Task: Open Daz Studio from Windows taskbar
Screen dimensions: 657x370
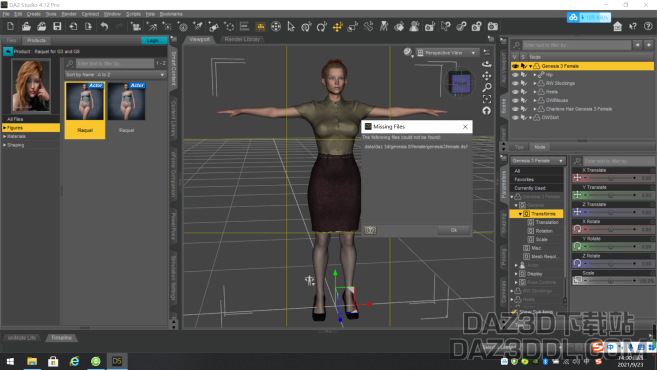Action: [x=116, y=361]
